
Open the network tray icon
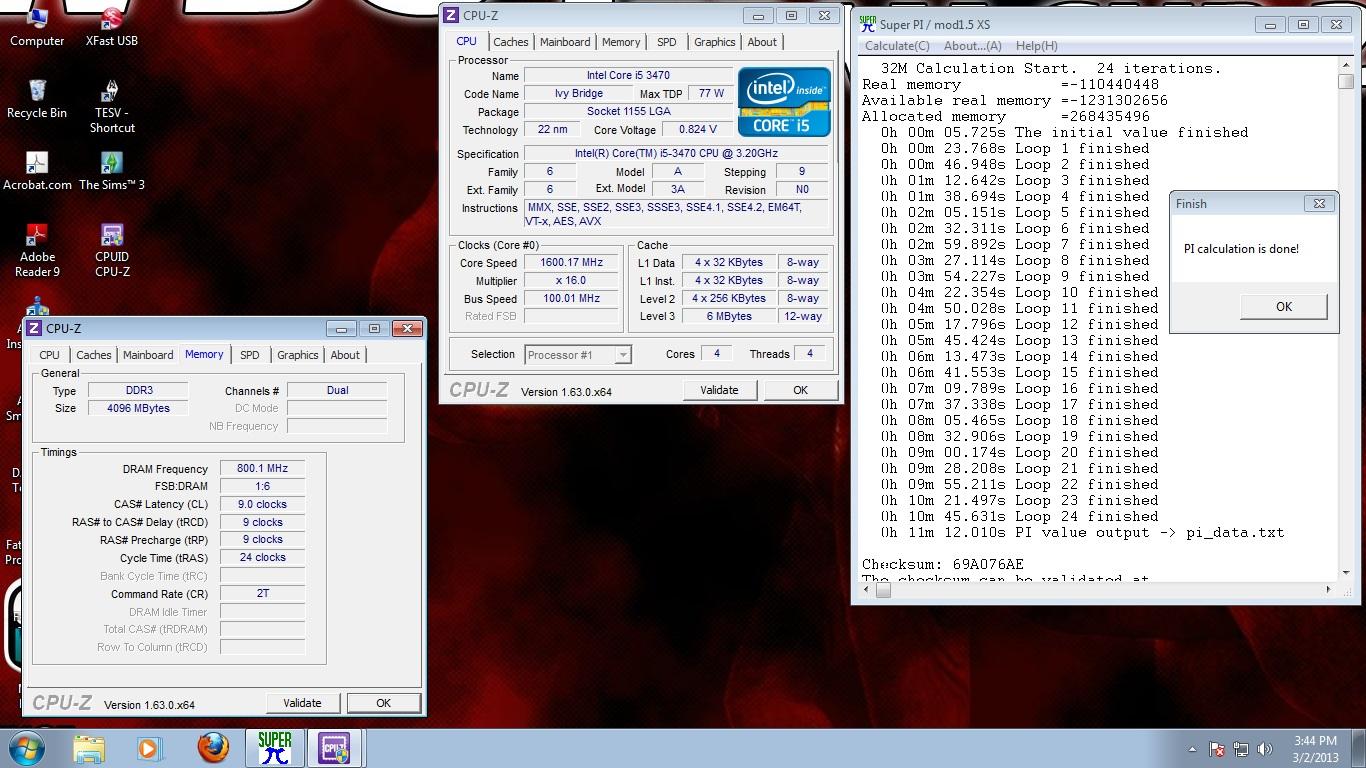coord(1241,749)
